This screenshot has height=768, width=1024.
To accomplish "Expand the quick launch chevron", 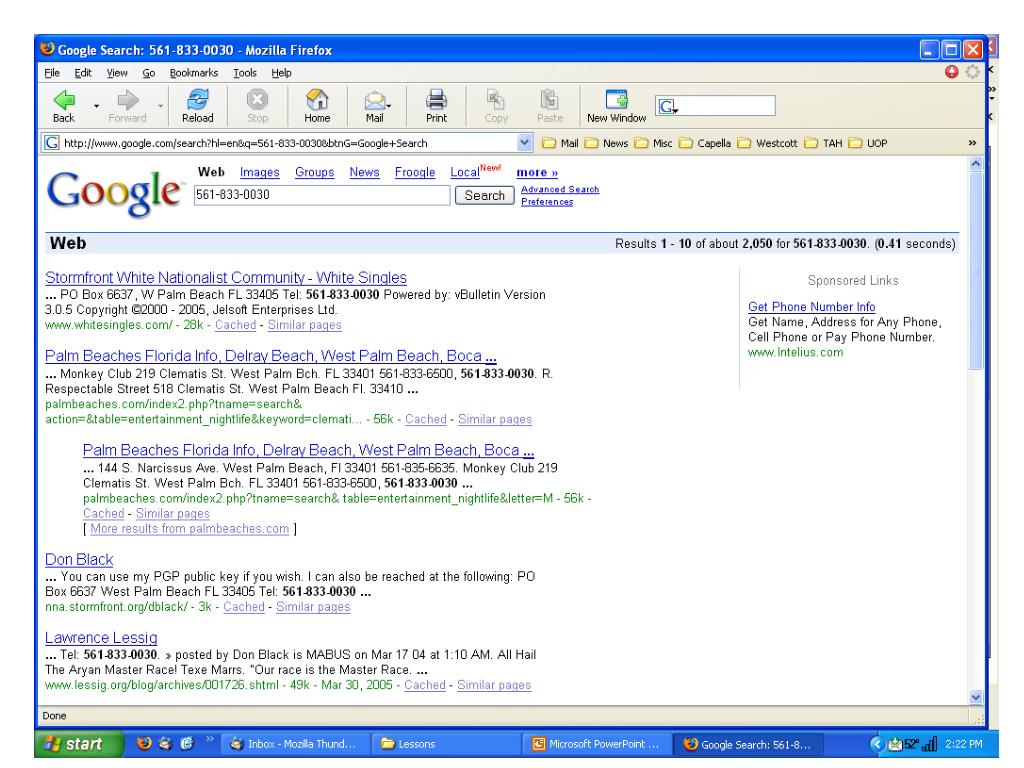I will (x=210, y=739).
